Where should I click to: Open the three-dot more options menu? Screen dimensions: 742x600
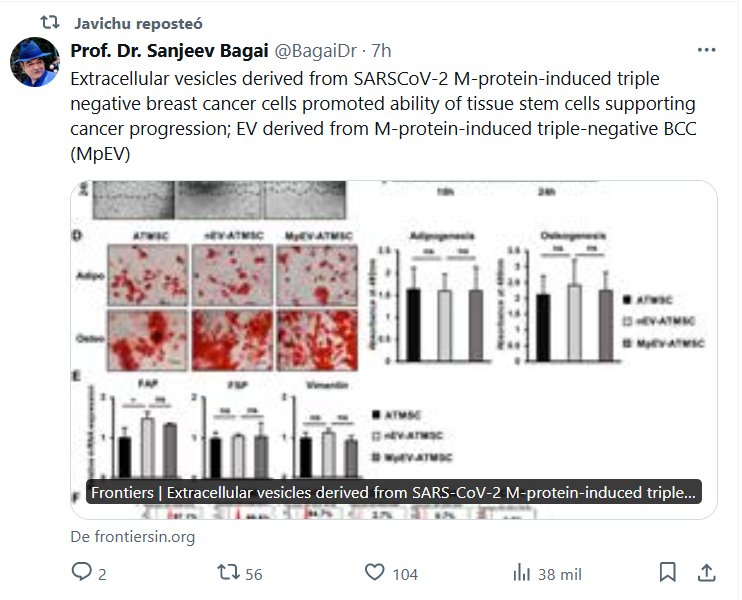(706, 50)
